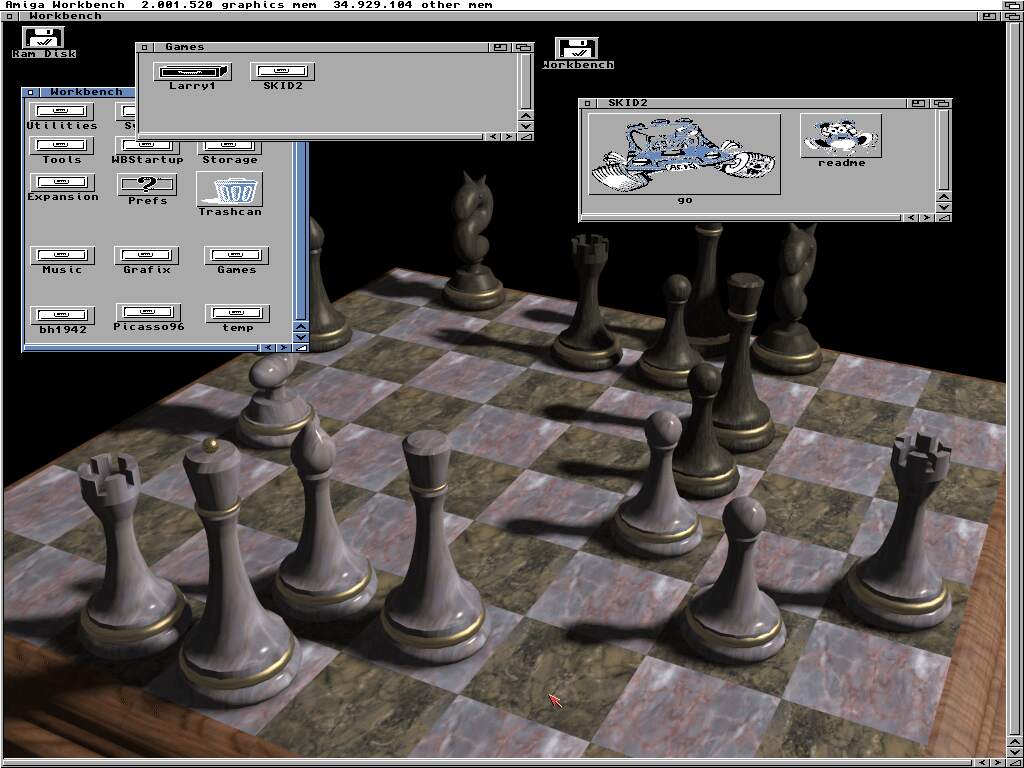Click Games window scroll down arrow
Viewport: 1024px width, 768px height.
(526, 125)
